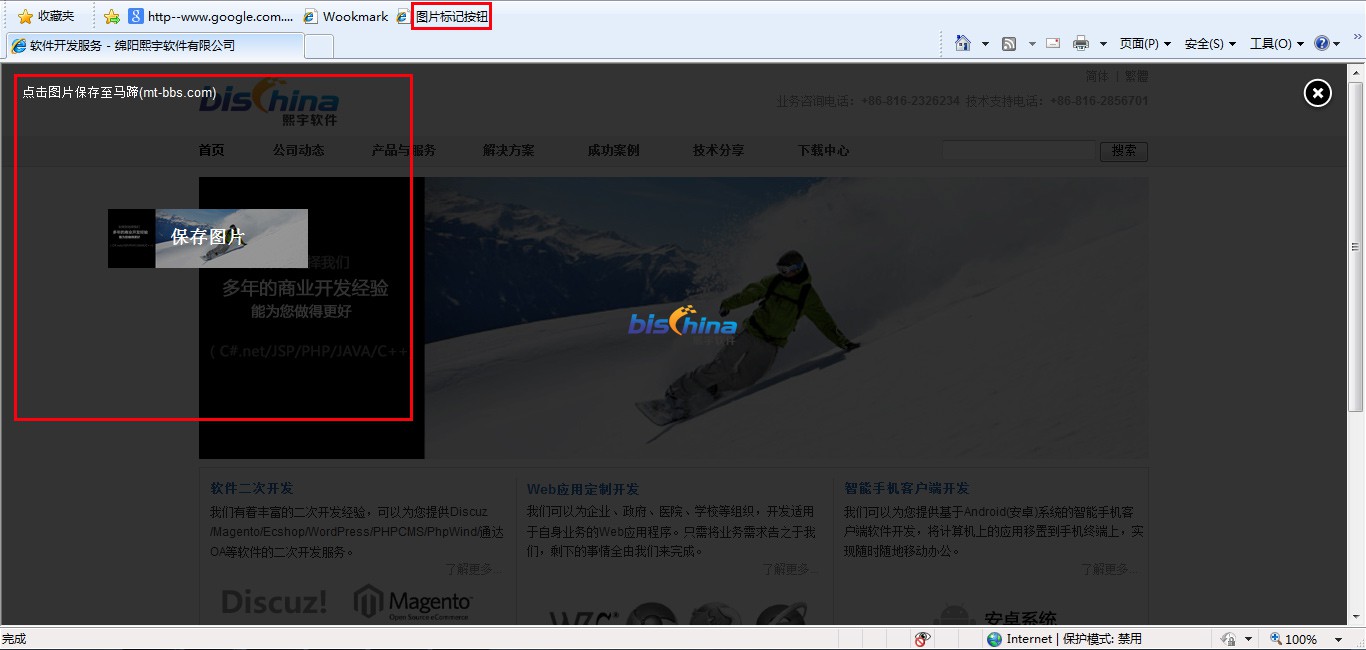Switch to 繁體 language link
The height and width of the screenshot is (650, 1366).
click(1136, 76)
